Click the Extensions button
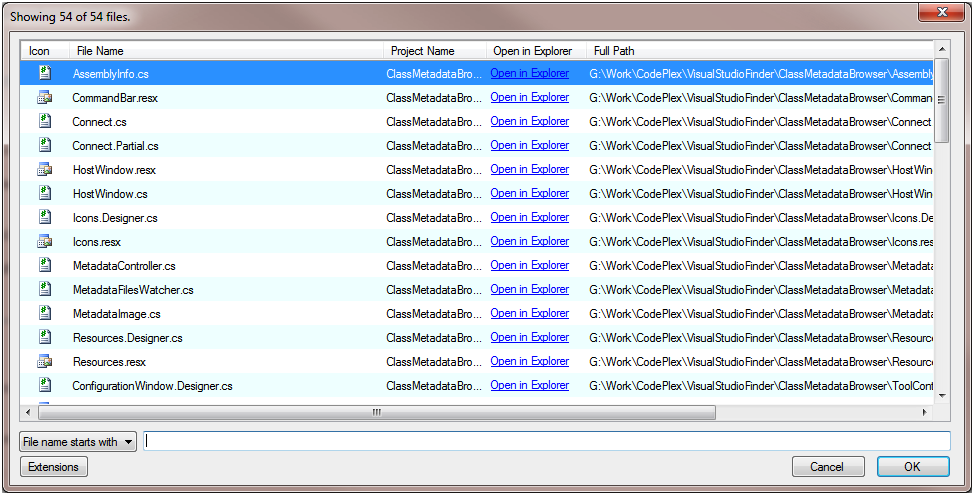Image resolution: width=973 pixels, height=495 pixels. (53, 467)
